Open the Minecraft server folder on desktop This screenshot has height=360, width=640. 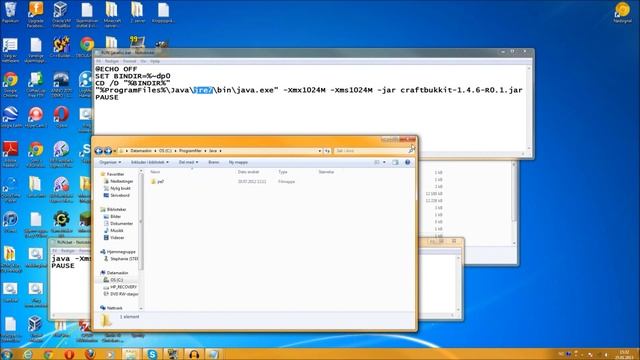pos(112,13)
